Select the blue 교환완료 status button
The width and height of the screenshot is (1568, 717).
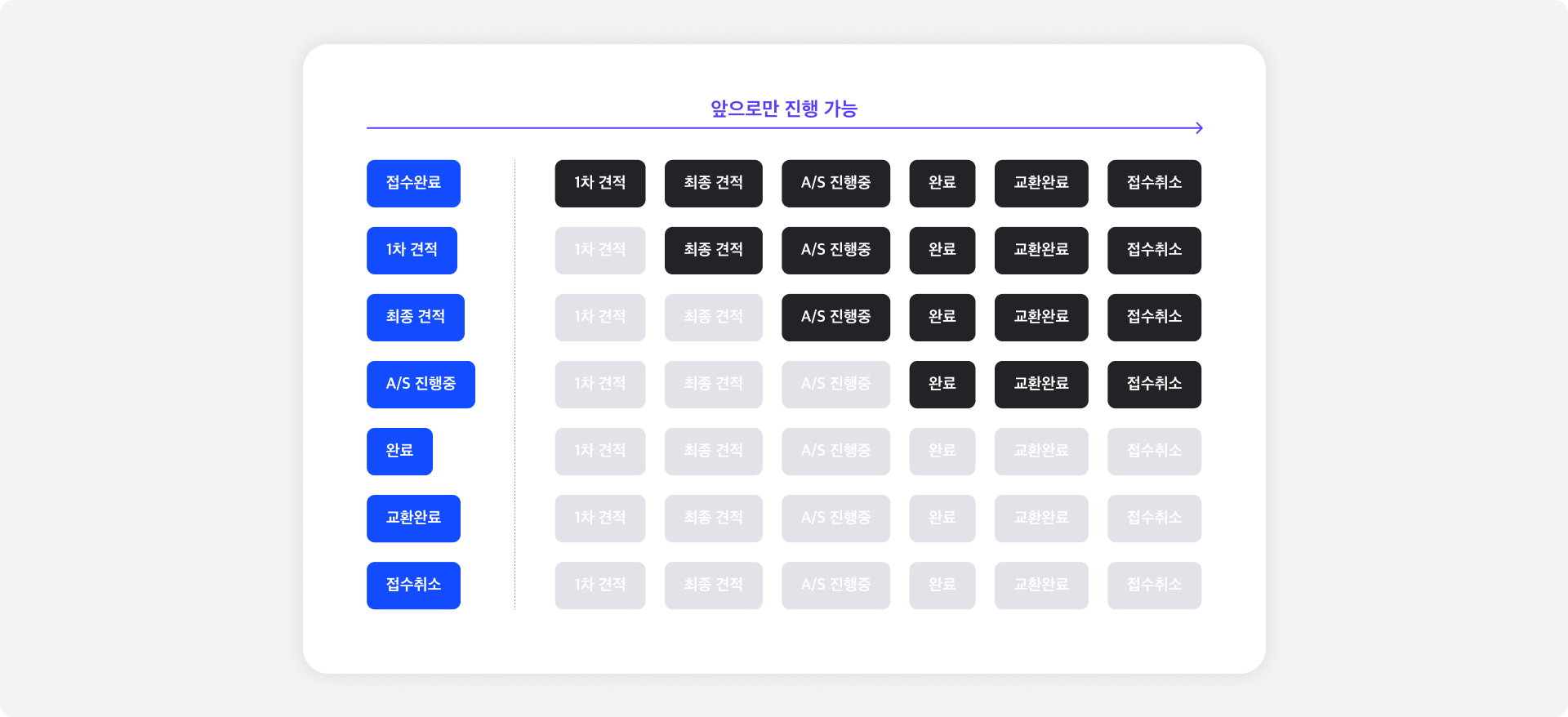click(x=413, y=519)
